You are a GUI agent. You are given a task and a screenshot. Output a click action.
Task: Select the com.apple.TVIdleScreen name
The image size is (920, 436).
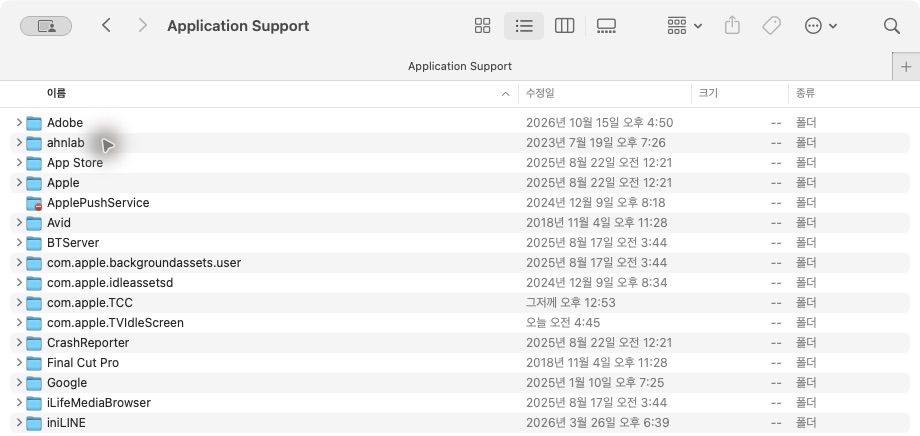115,323
